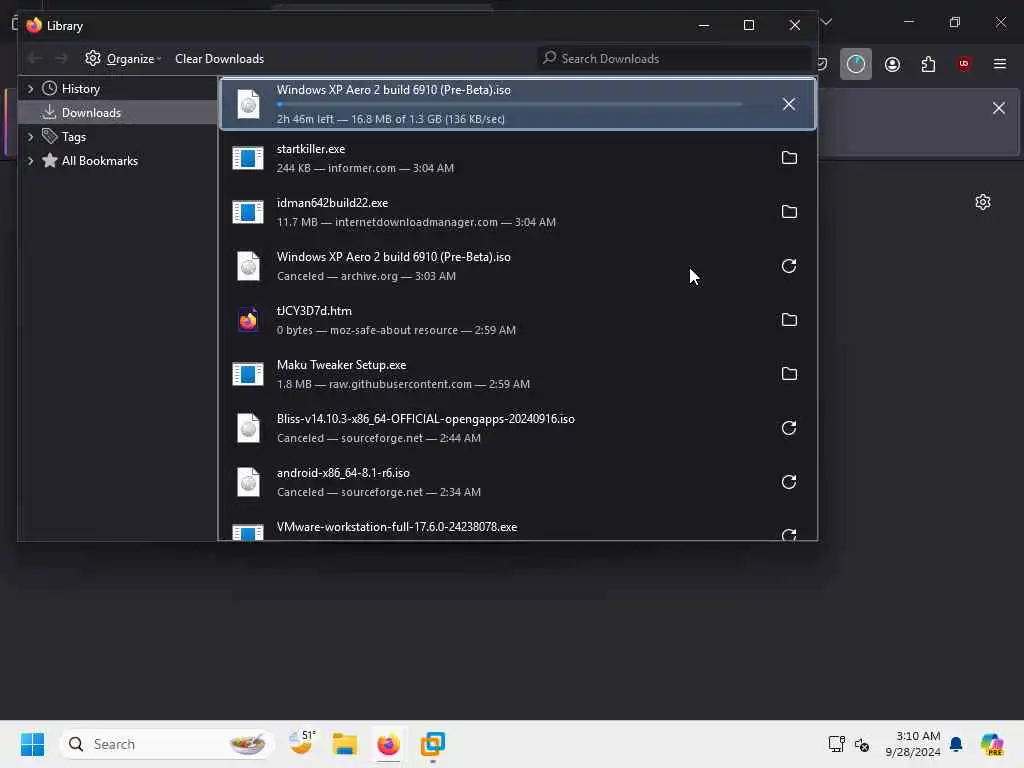Viewport: 1024px width, 768px height.
Task: Click the settings gear on the Firefox page
Action: [983, 202]
